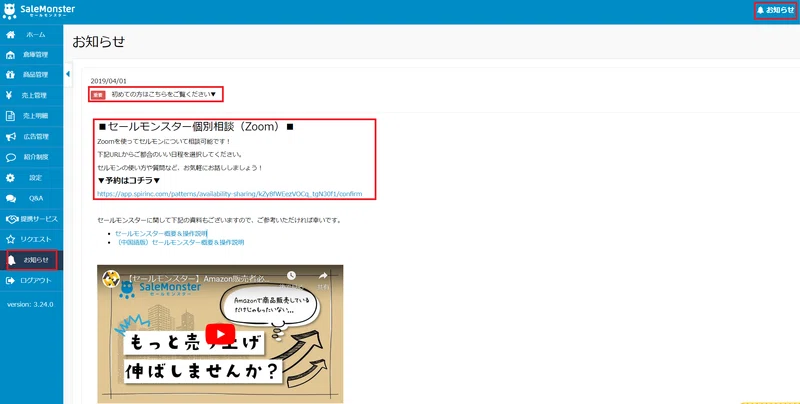Click the line 下記URLからご都合のいい日程を選択してください。
The image size is (800, 404).
click(170, 155)
